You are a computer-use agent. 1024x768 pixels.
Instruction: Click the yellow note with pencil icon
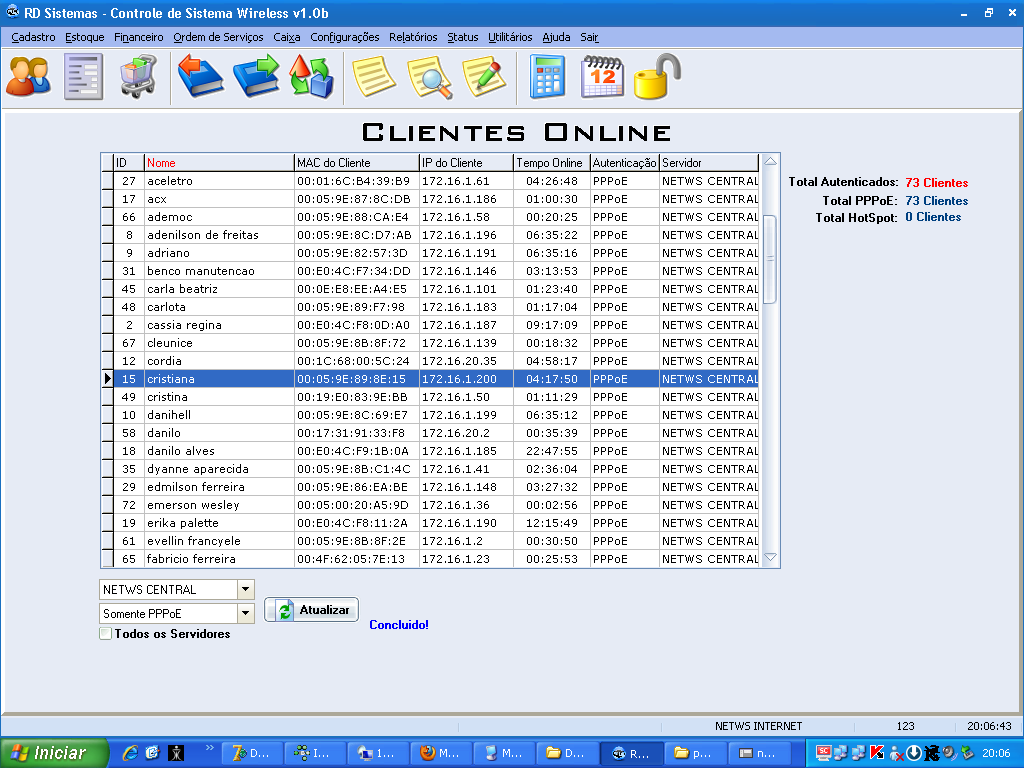(x=484, y=77)
